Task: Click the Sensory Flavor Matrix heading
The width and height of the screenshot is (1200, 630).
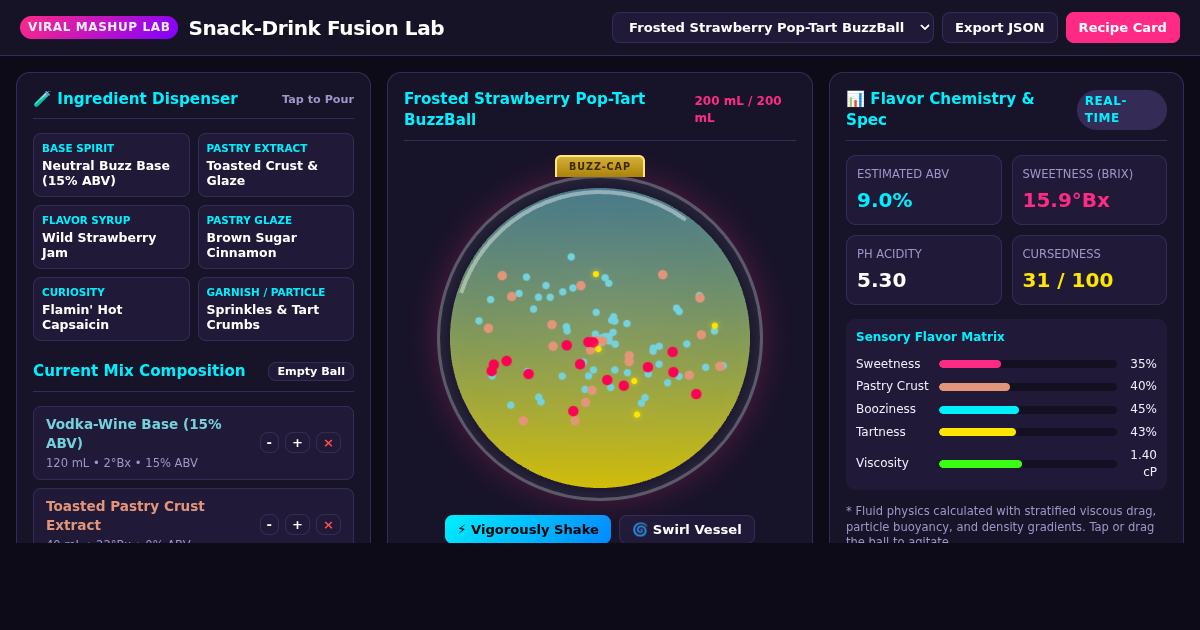Action: [930, 337]
